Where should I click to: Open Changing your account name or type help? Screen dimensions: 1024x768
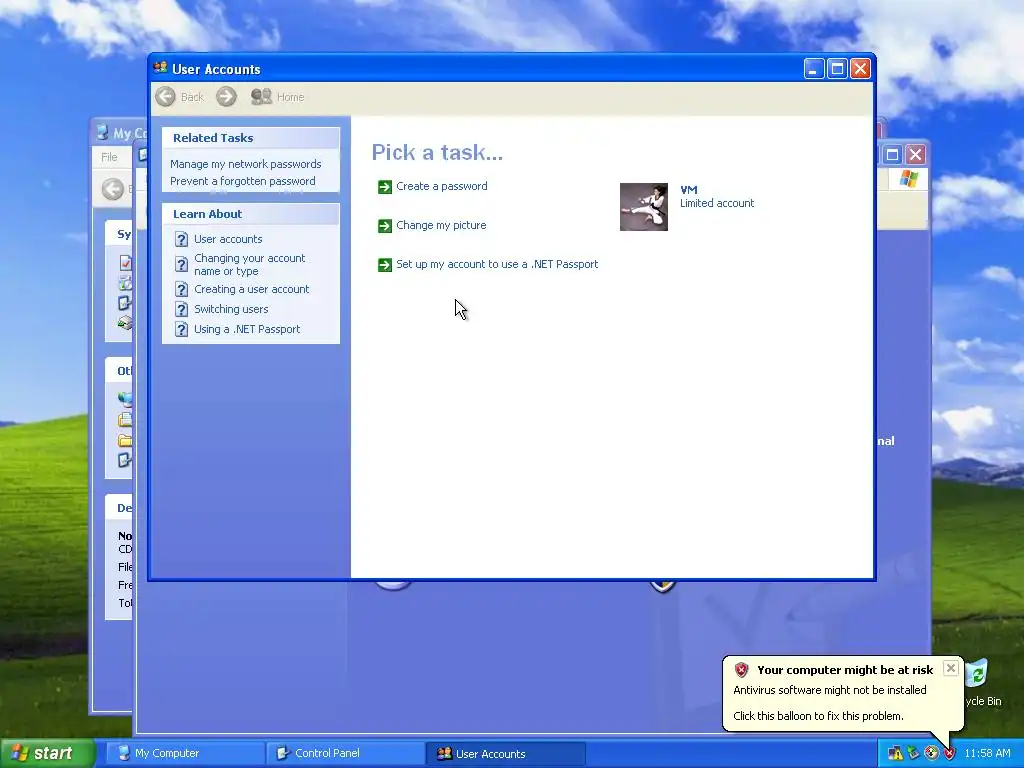tap(249, 264)
